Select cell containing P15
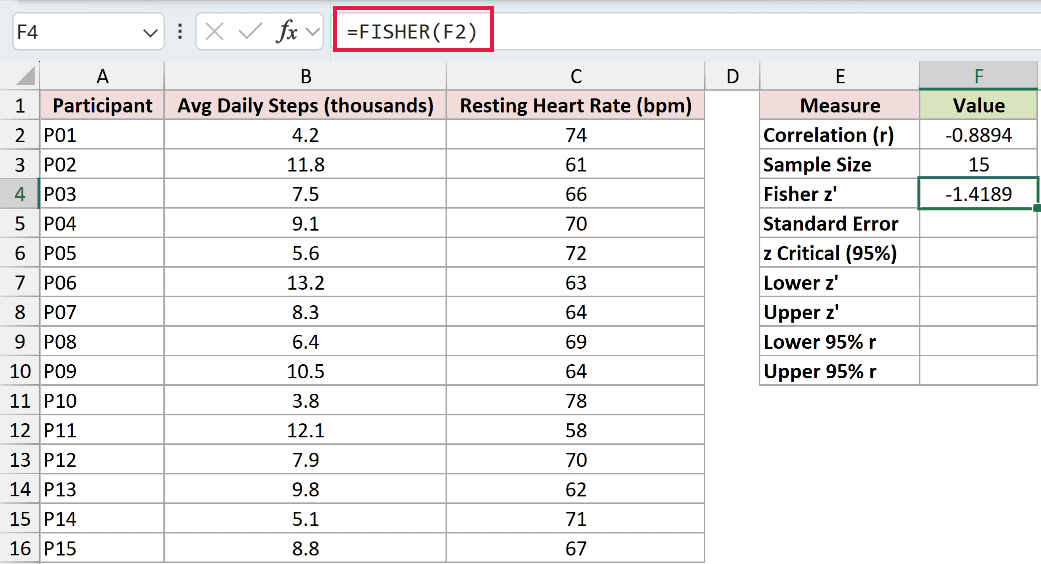The width and height of the screenshot is (1041, 564). (102, 548)
